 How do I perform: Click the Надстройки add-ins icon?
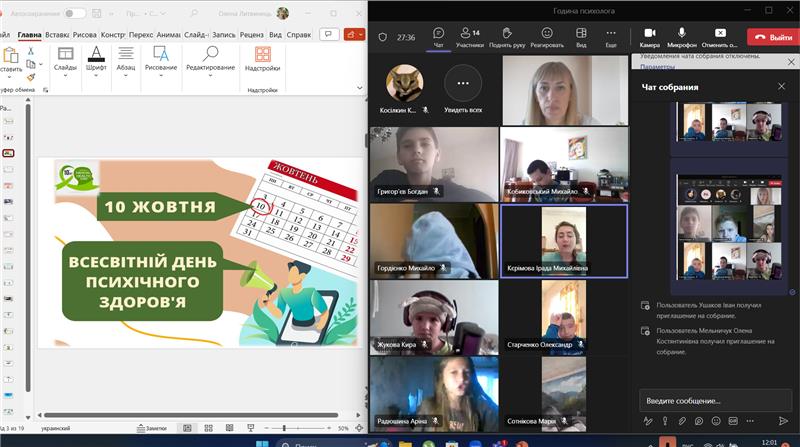pos(262,60)
